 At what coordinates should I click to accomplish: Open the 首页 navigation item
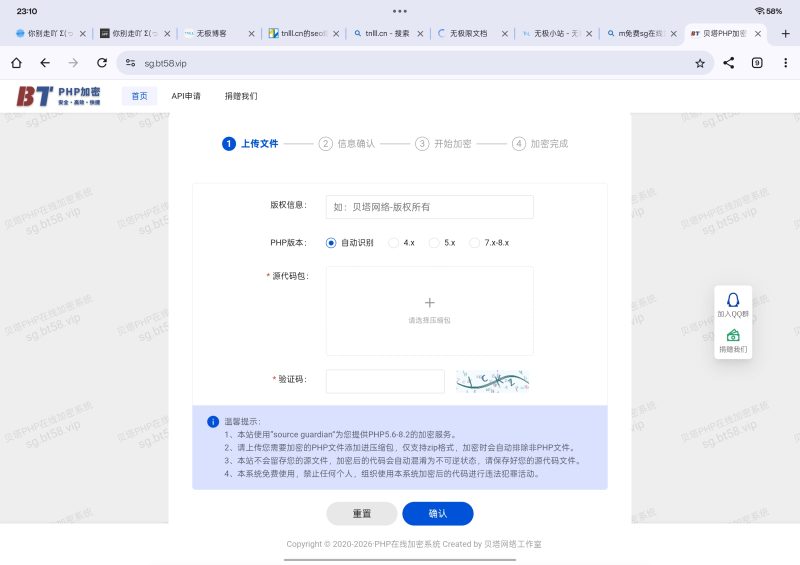139,96
